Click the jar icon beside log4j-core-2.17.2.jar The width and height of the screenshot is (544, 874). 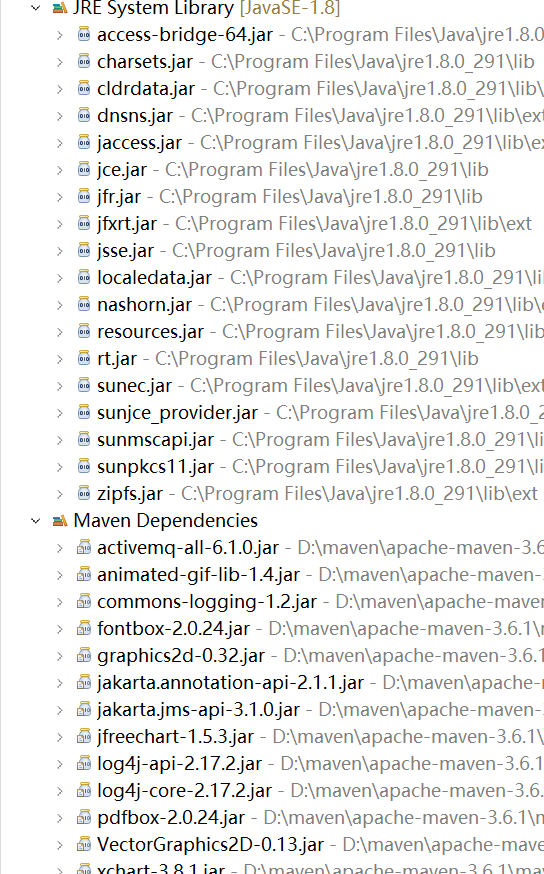pos(84,790)
